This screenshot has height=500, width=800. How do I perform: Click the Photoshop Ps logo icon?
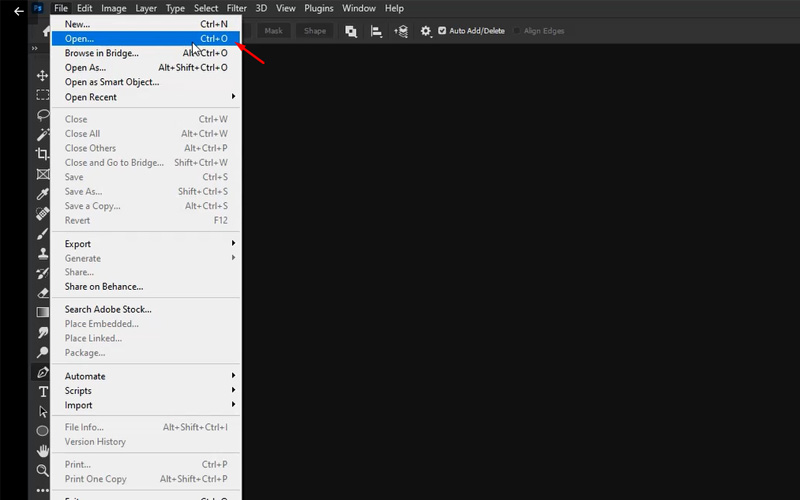(x=38, y=8)
